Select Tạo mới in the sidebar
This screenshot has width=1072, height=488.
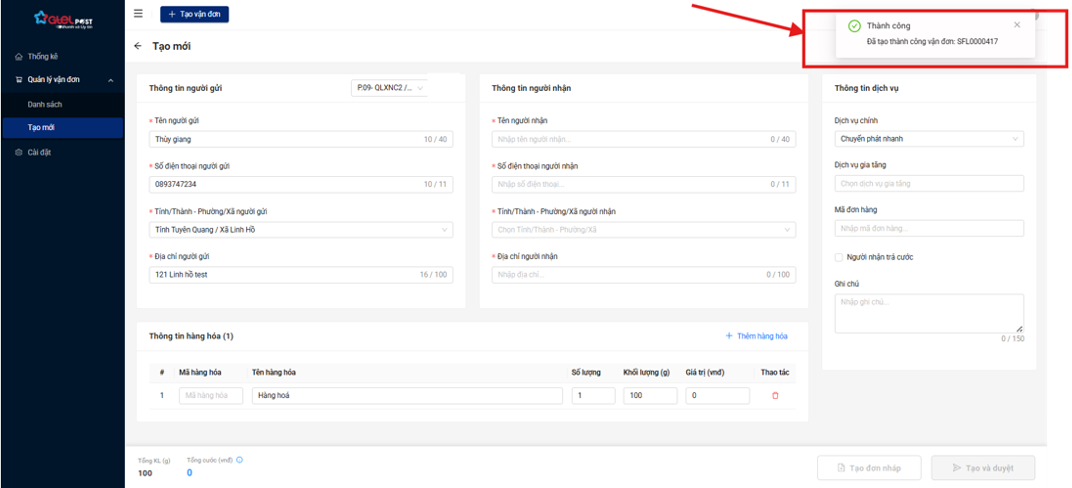tap(42, 128)
